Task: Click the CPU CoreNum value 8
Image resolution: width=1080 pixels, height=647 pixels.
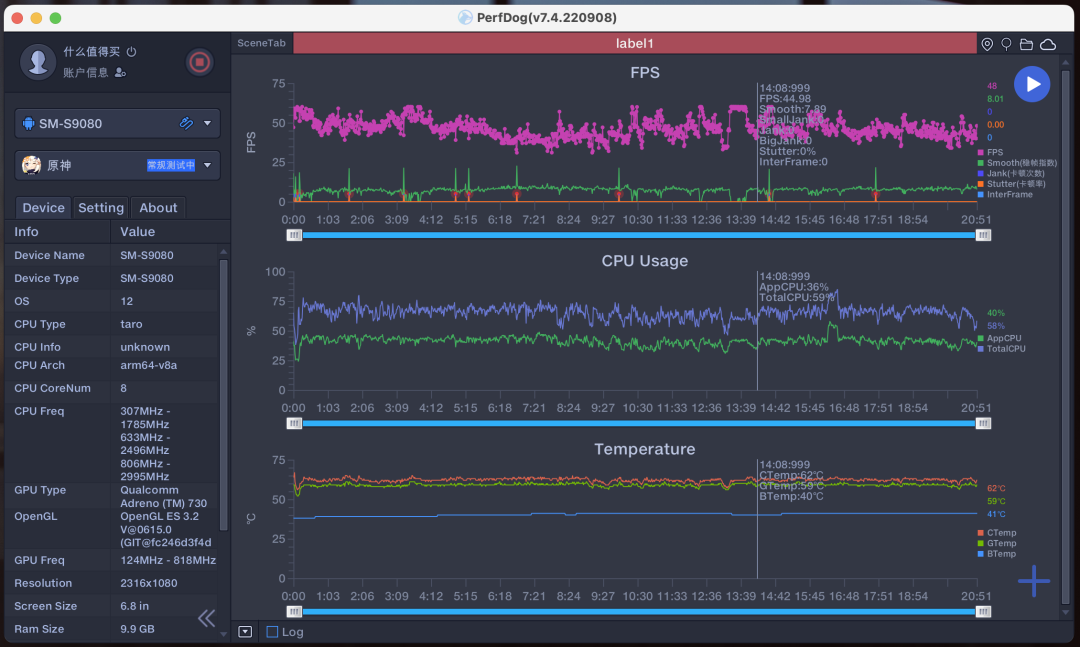Action: (123, 388)
